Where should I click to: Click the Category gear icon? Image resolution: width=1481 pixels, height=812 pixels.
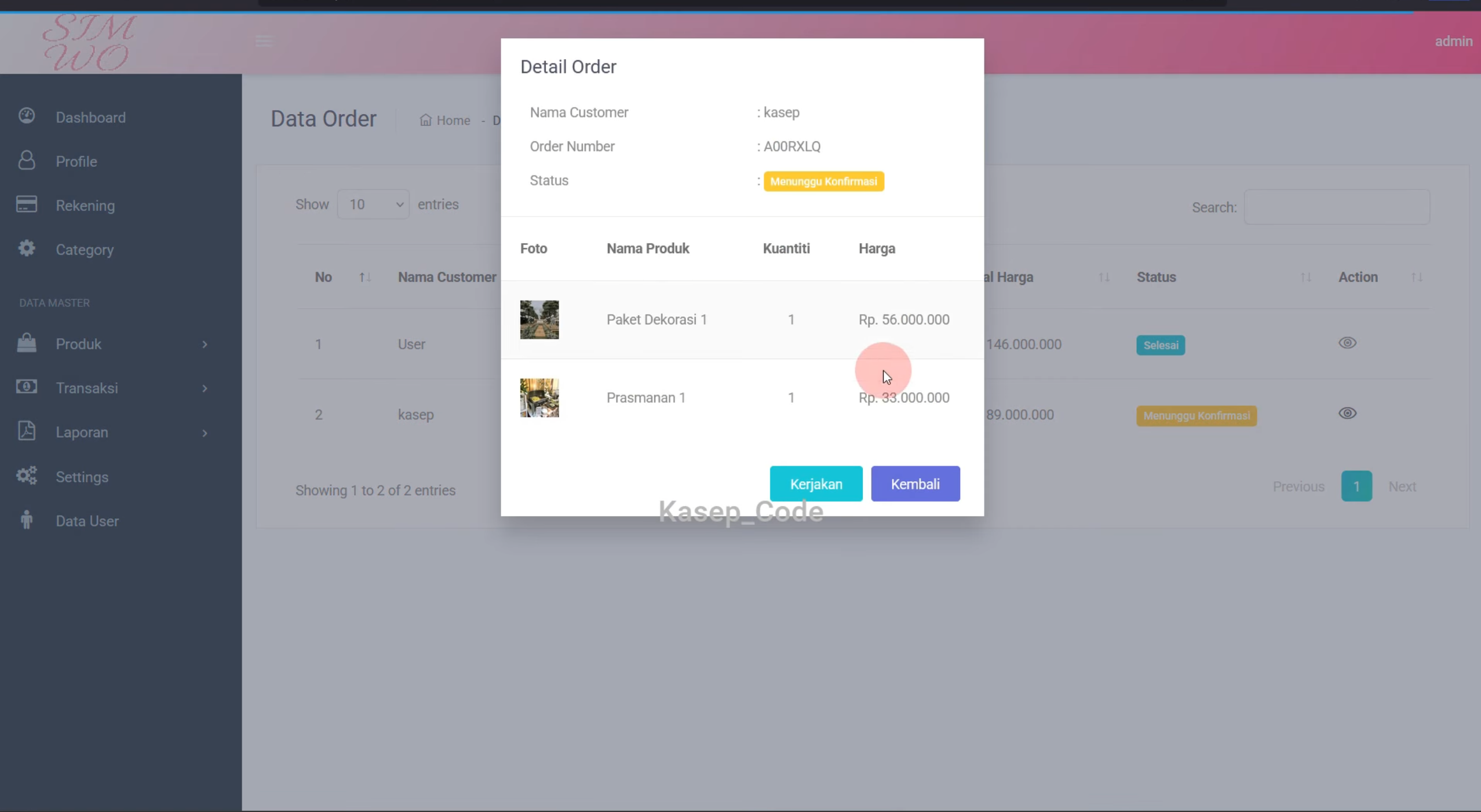[x=27, y=248]
